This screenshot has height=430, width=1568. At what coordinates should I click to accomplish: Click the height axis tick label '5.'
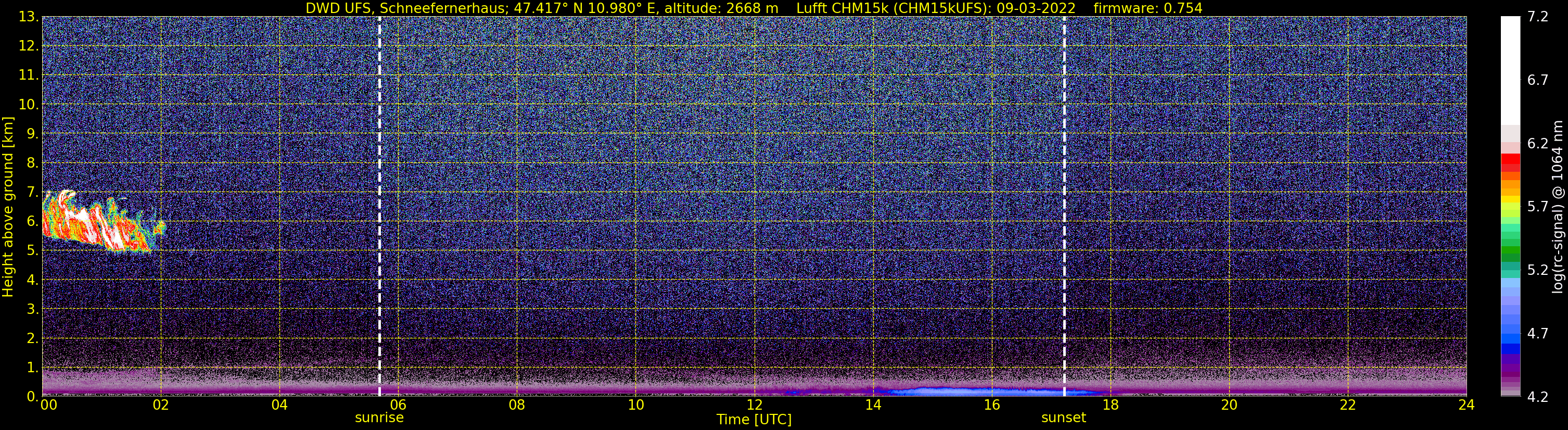(33, 250)
